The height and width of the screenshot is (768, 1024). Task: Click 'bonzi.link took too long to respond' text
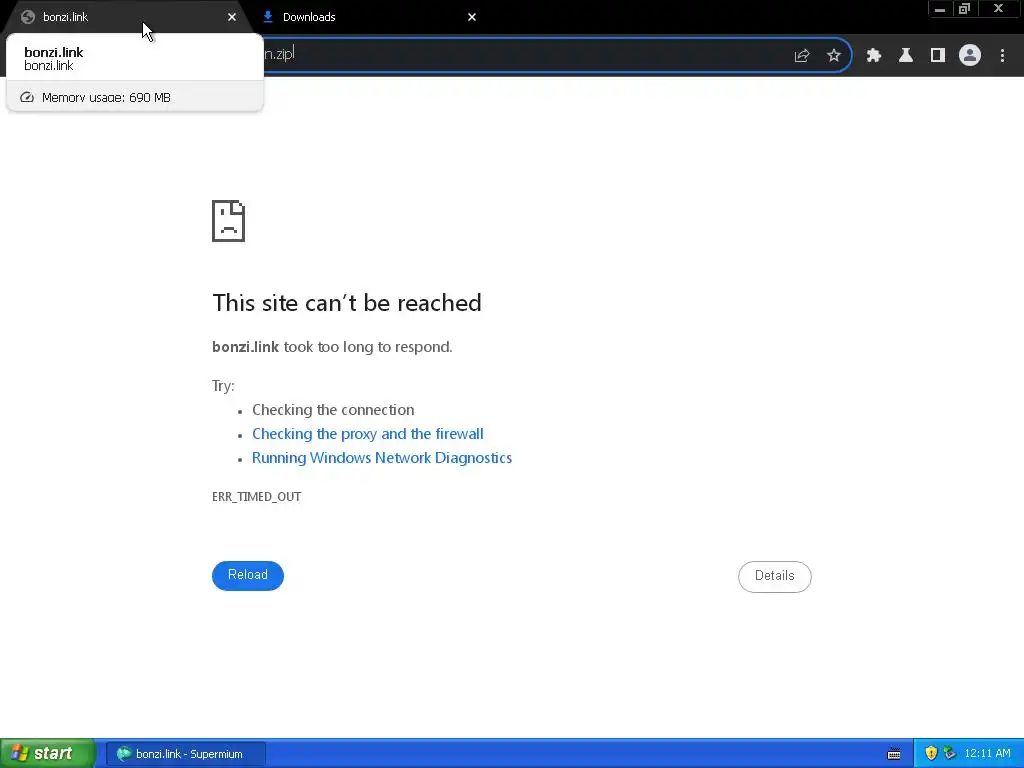pos(332,347)
